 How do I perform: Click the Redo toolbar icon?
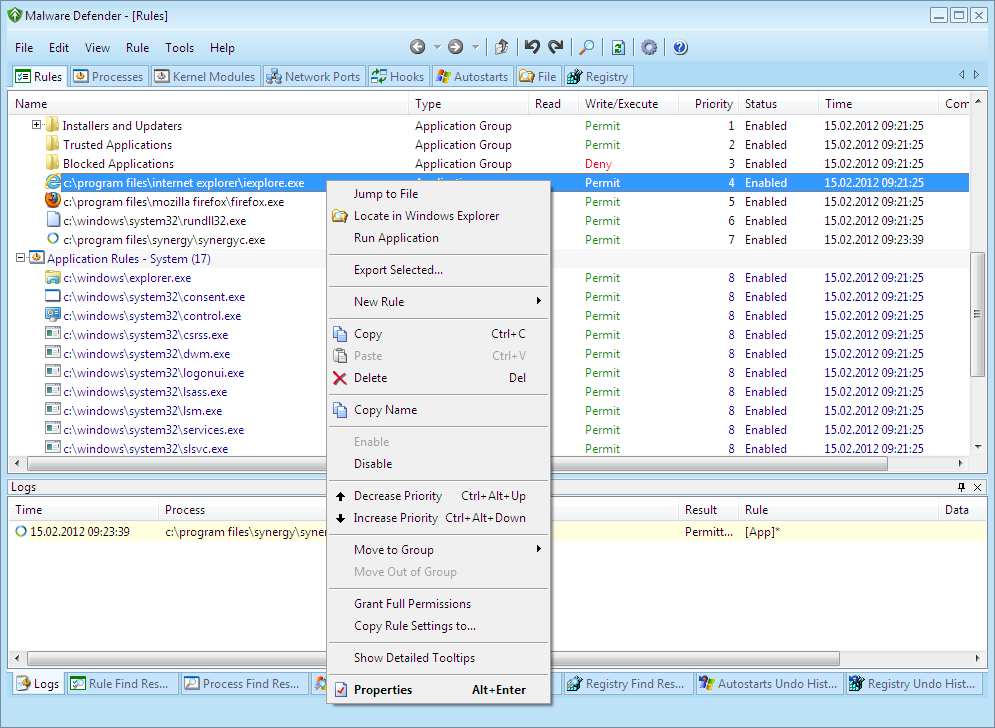[555, 47]
